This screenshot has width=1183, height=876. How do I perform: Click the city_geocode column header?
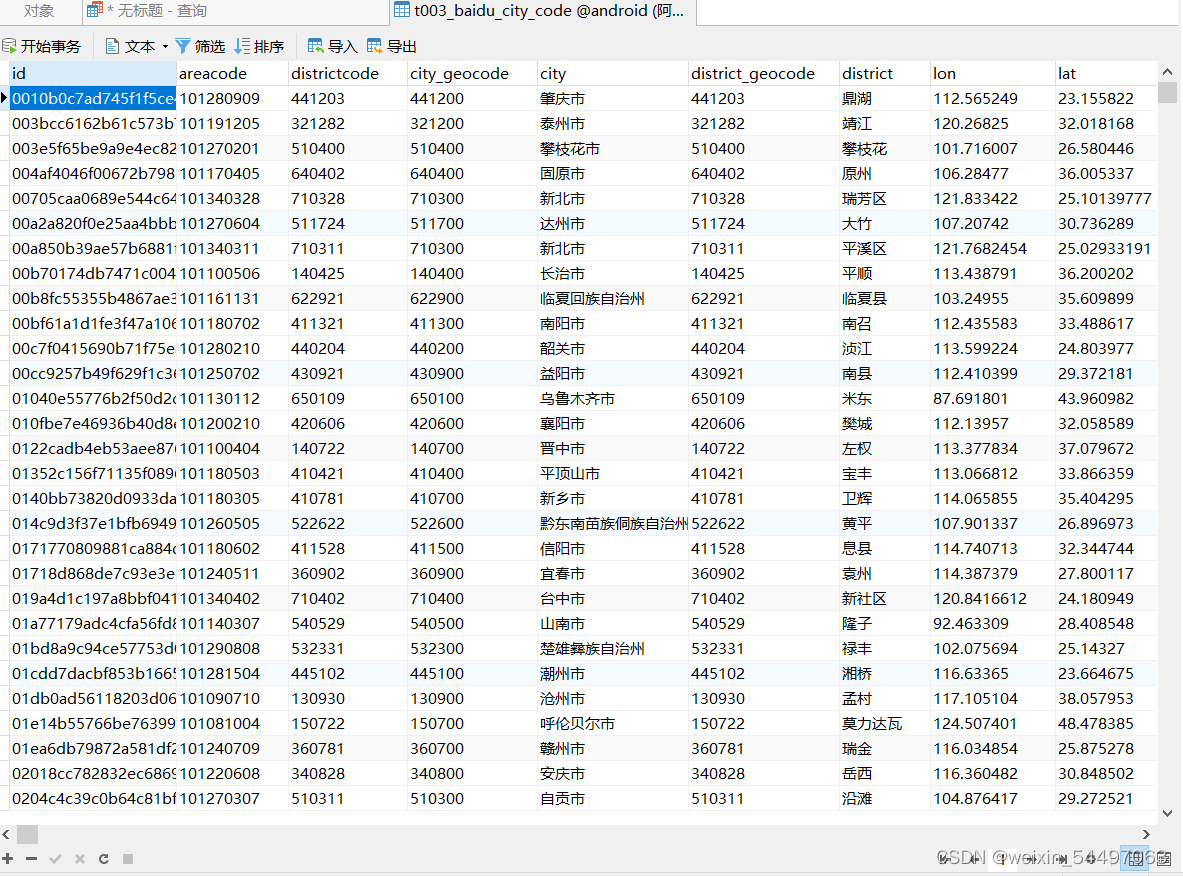[472, 73]
